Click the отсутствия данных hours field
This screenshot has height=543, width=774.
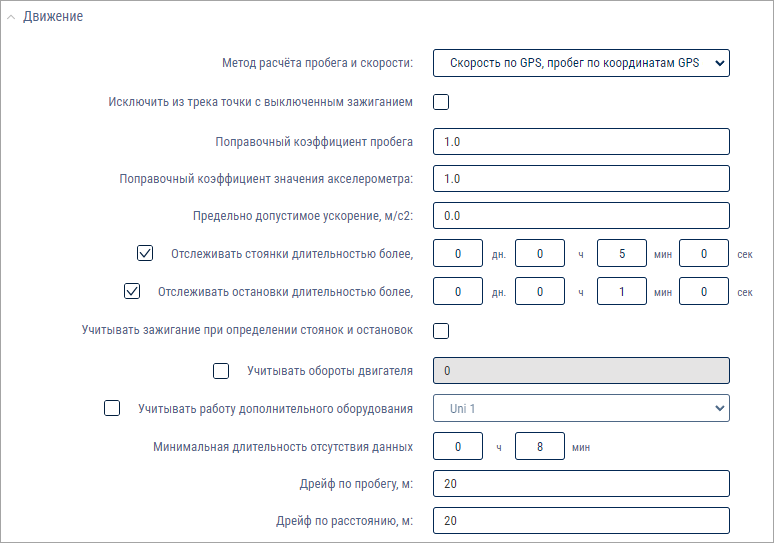[458, 446]
